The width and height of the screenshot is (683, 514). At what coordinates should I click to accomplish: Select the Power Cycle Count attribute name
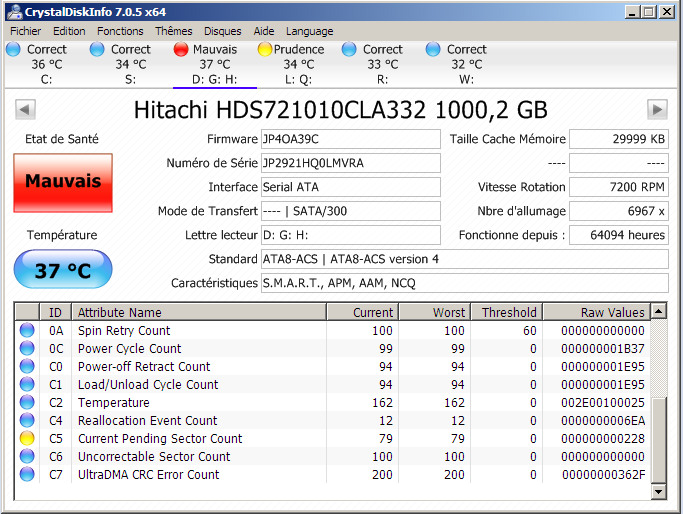(x=129, y=348)
